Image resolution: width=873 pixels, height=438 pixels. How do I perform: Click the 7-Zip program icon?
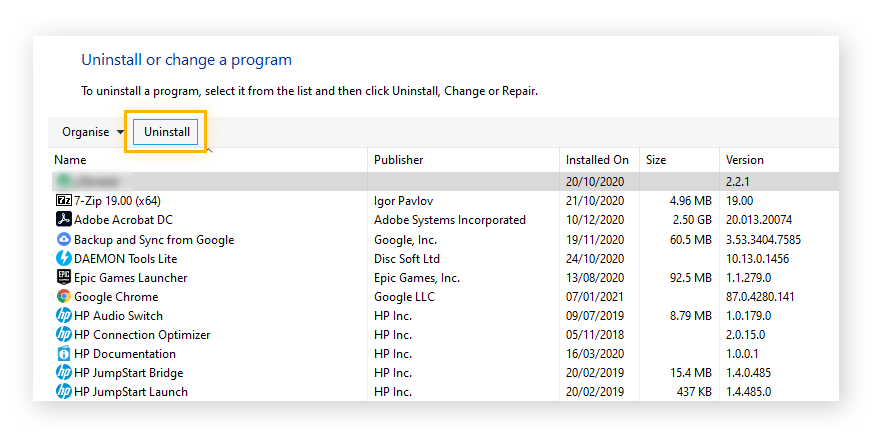pyautogui.click(x=63, y=201)
